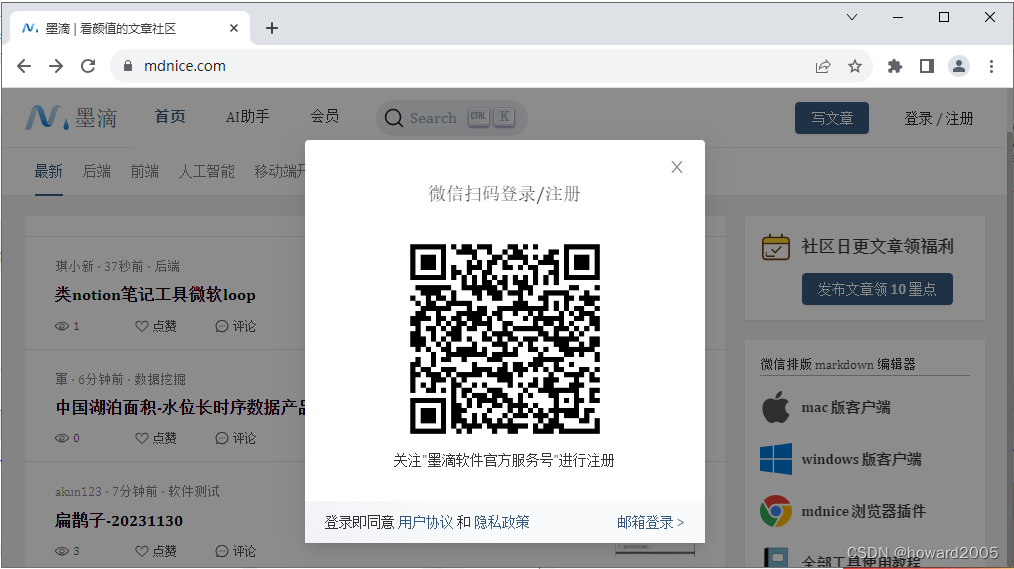
Task: Open AI助手 navigation item
Action: [247, 116]
